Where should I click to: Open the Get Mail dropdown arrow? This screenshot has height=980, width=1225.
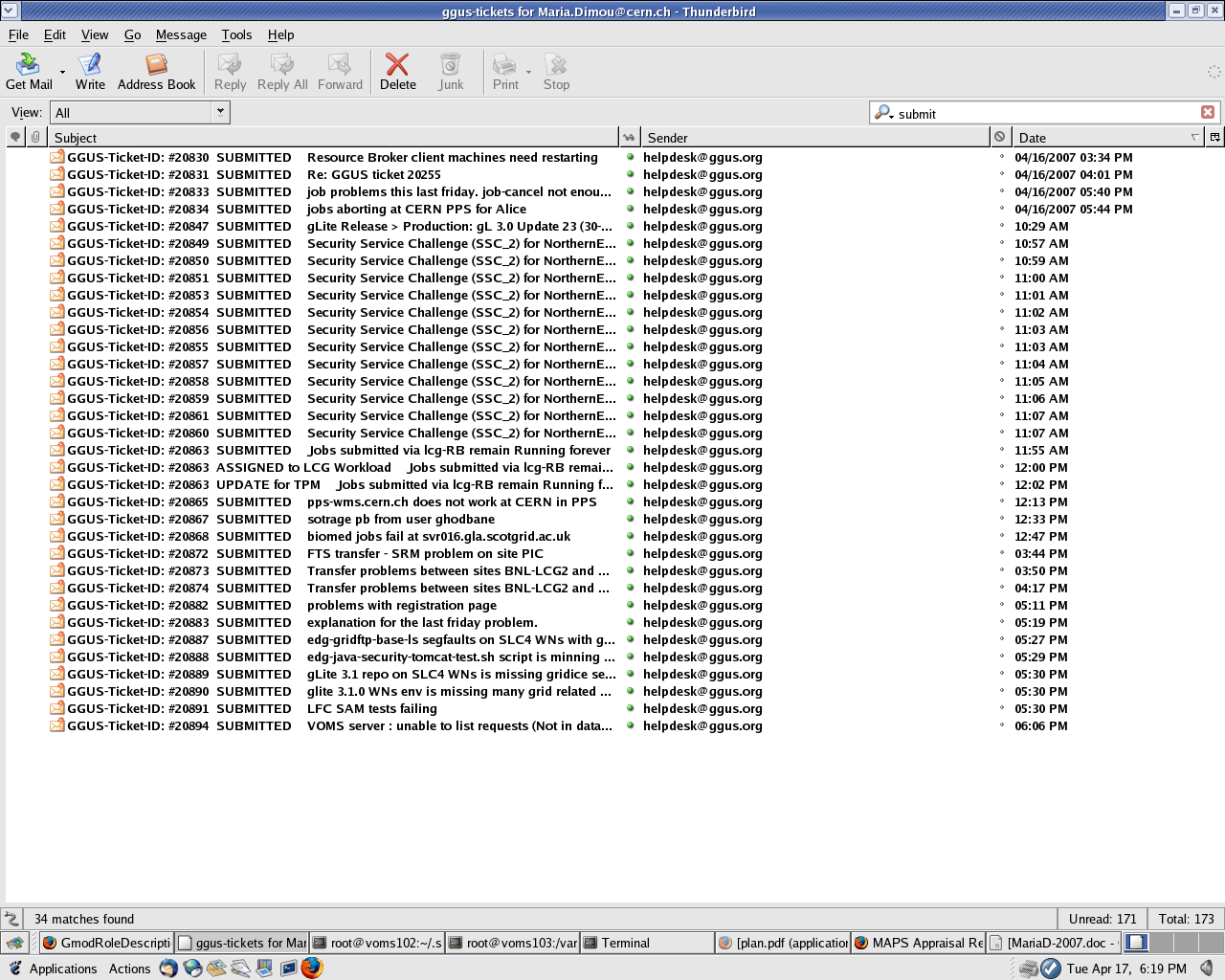click(63, 72)
